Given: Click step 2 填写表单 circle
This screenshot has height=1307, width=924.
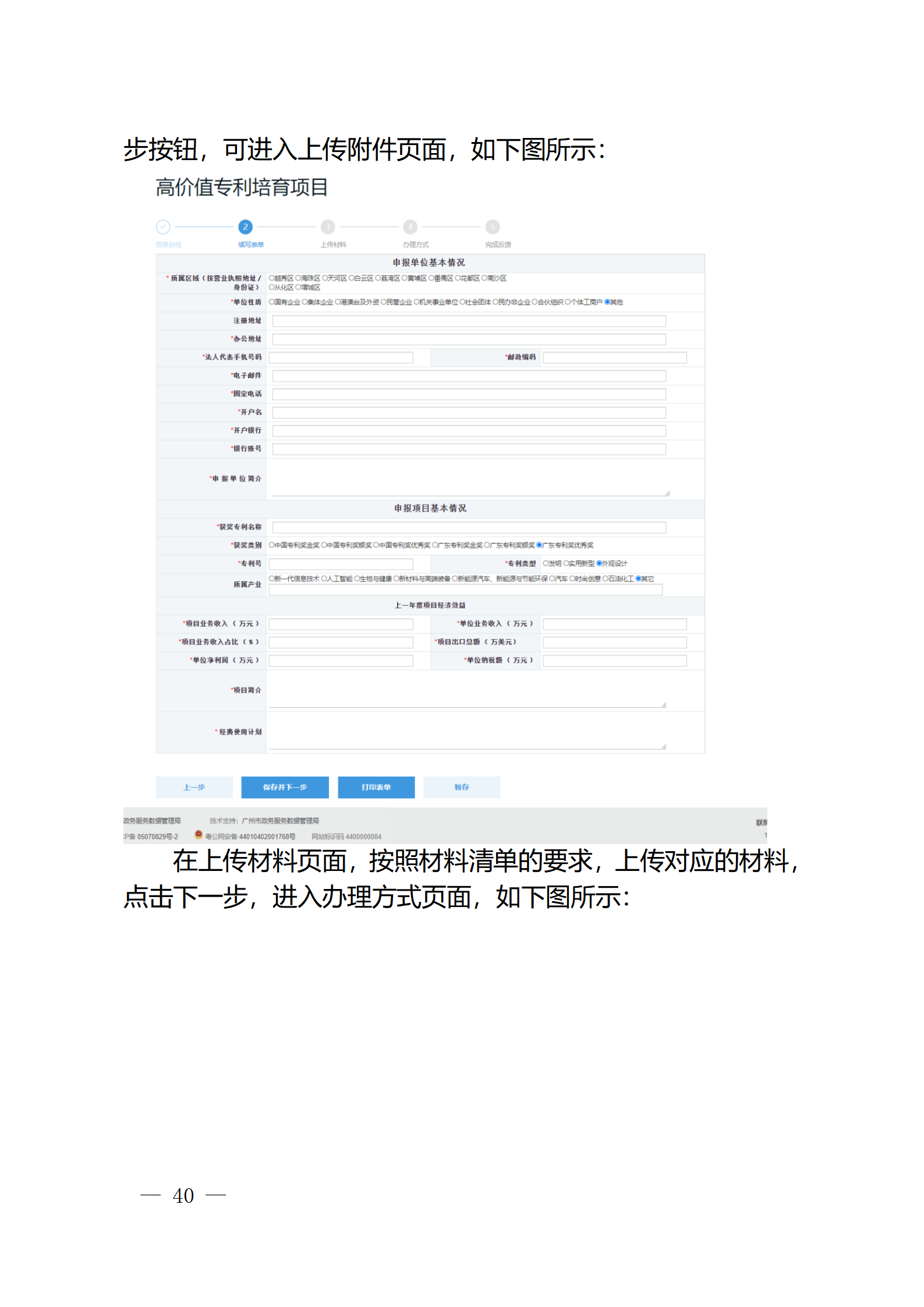Looking at the screenshot, I should click(245, 226).
